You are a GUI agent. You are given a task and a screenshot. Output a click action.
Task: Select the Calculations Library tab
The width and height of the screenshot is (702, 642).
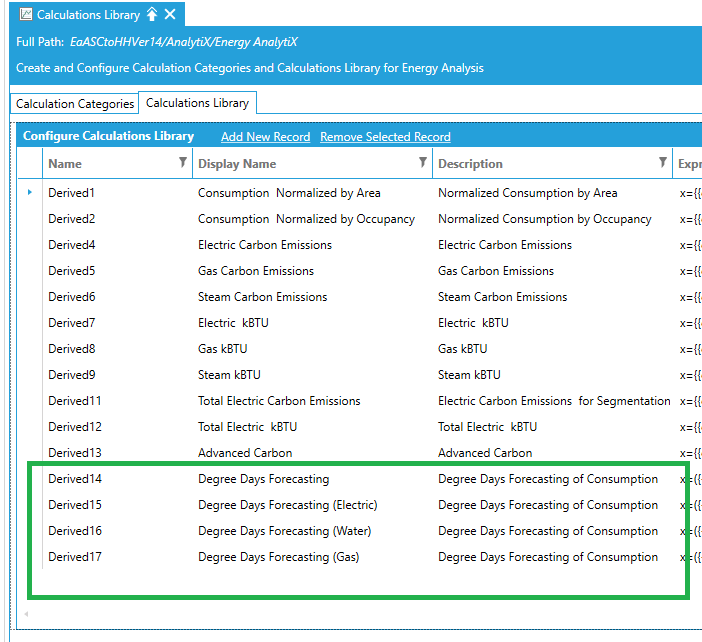point(197,103)
